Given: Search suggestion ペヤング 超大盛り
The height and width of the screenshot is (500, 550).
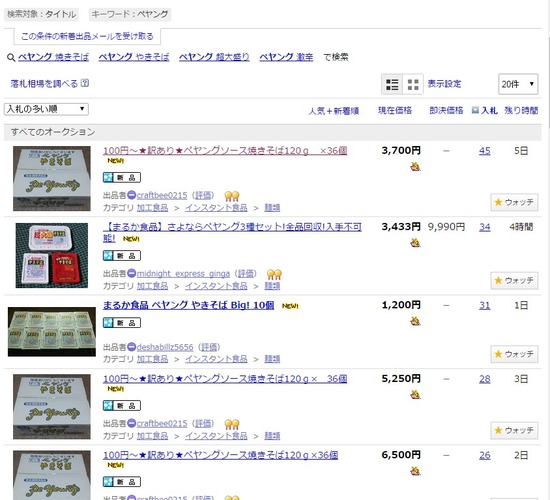Looking at the screenshot, I should click(214, 57).
